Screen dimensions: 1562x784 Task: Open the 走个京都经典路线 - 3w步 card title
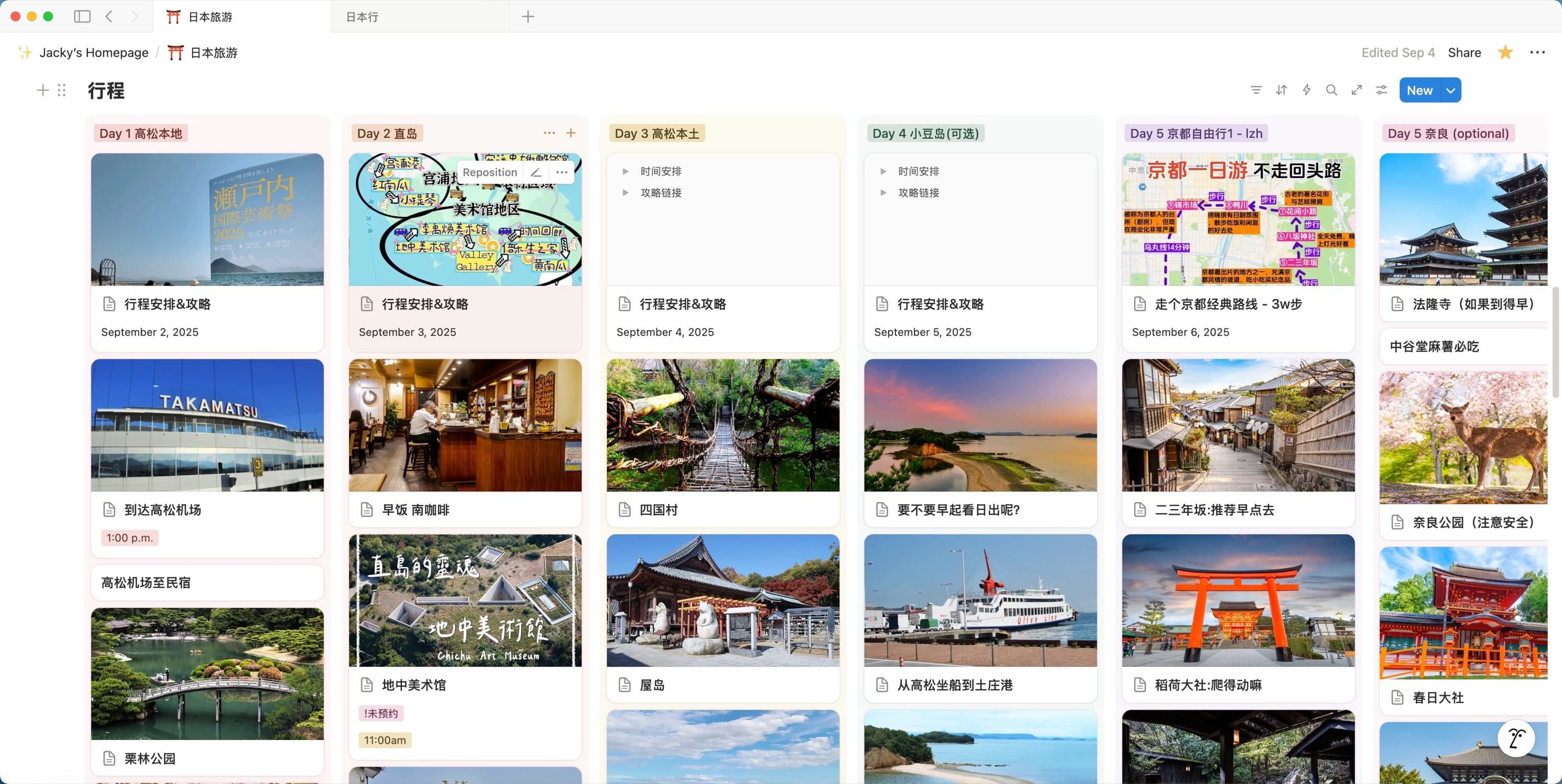1228,303
